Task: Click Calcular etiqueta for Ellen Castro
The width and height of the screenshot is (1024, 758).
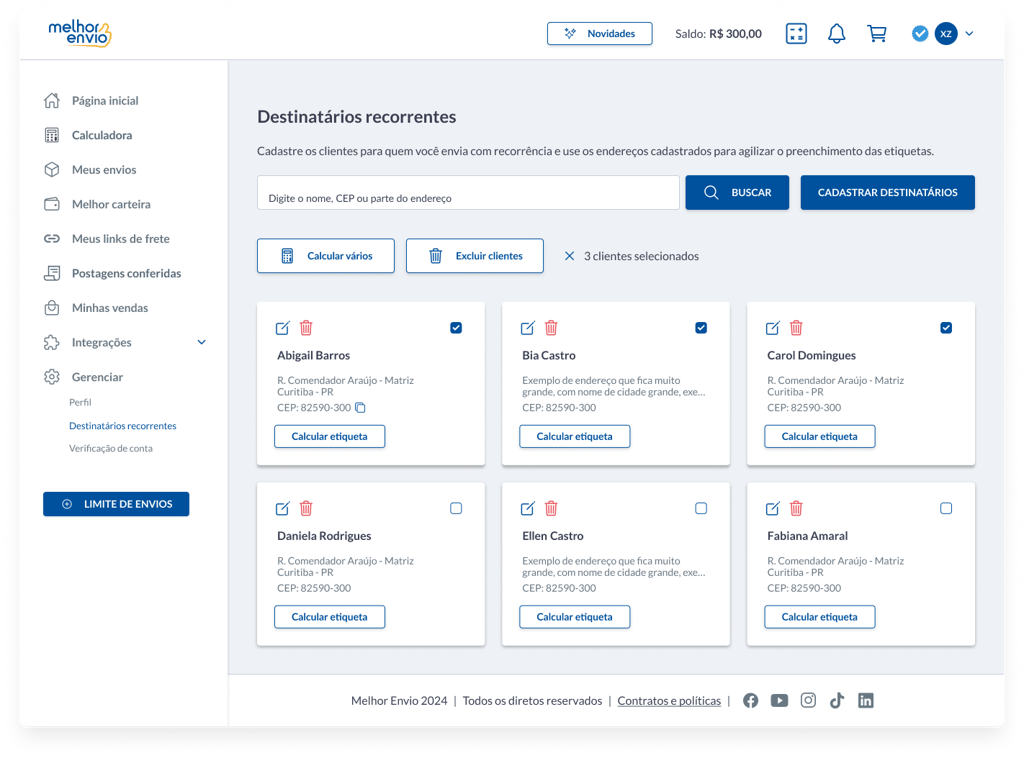Action: pos(575,617)
